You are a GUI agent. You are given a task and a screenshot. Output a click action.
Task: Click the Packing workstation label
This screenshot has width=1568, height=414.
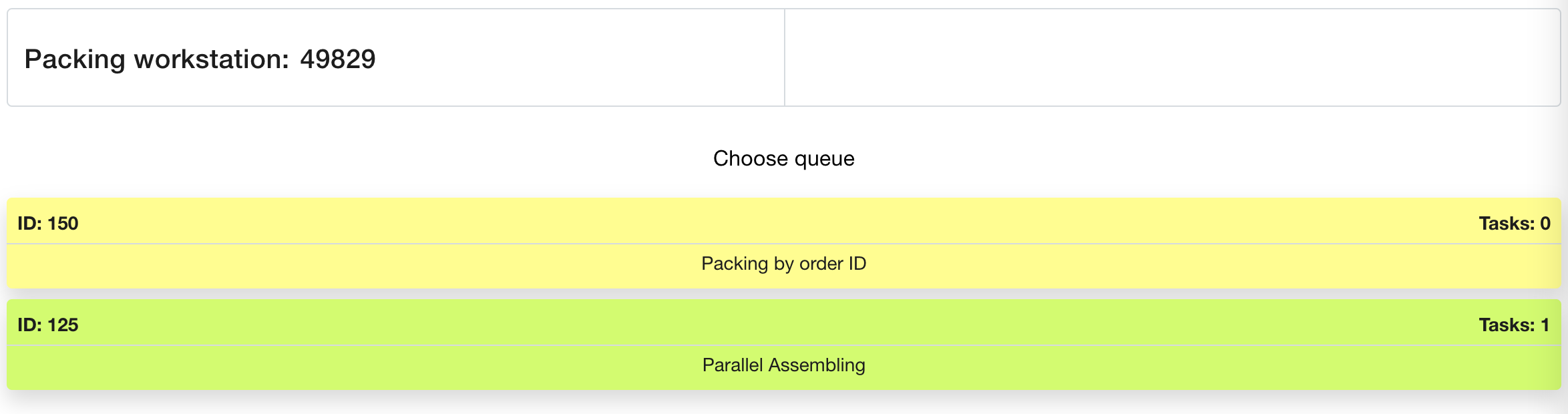point(156,59)
